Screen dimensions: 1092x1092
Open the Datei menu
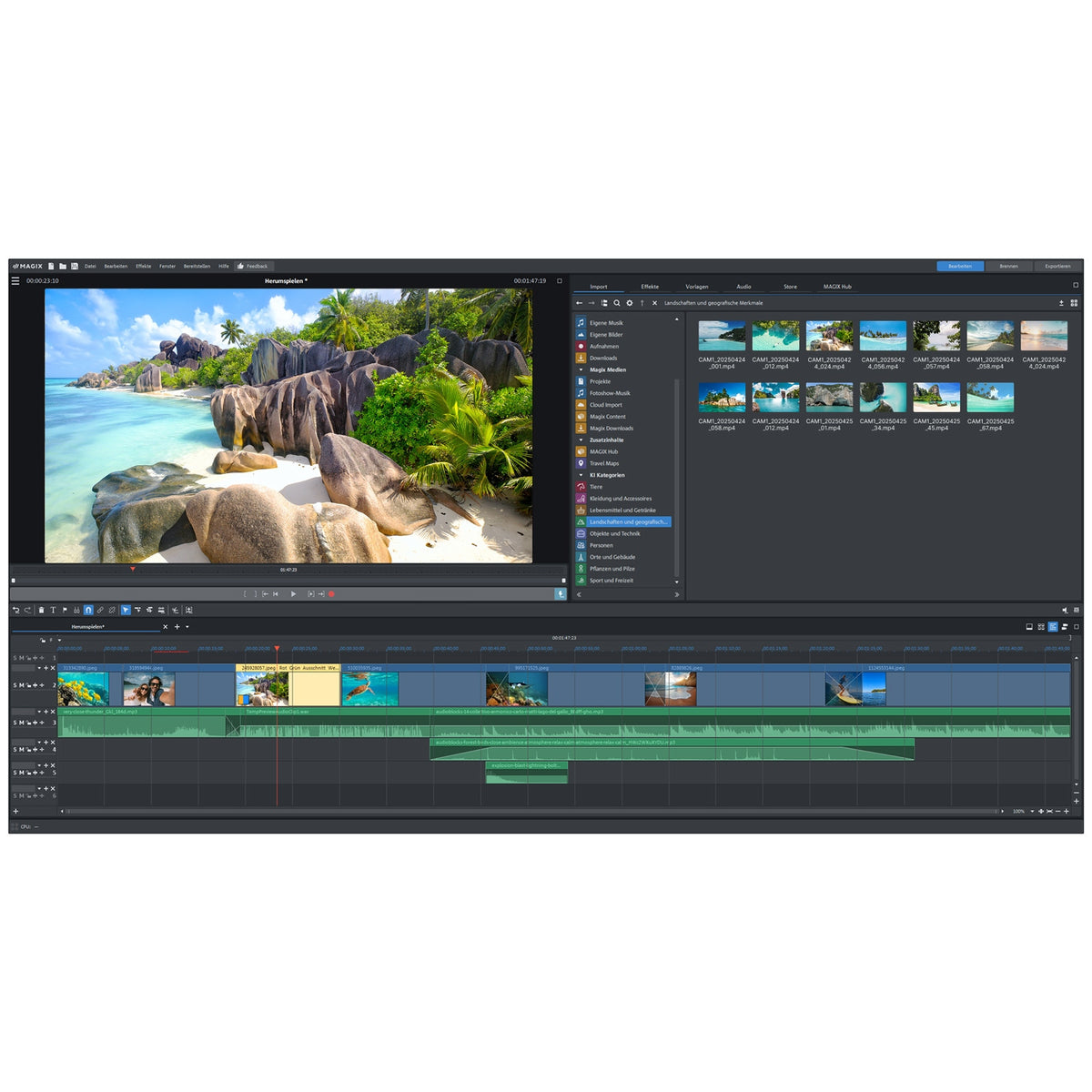coord(90,267)
